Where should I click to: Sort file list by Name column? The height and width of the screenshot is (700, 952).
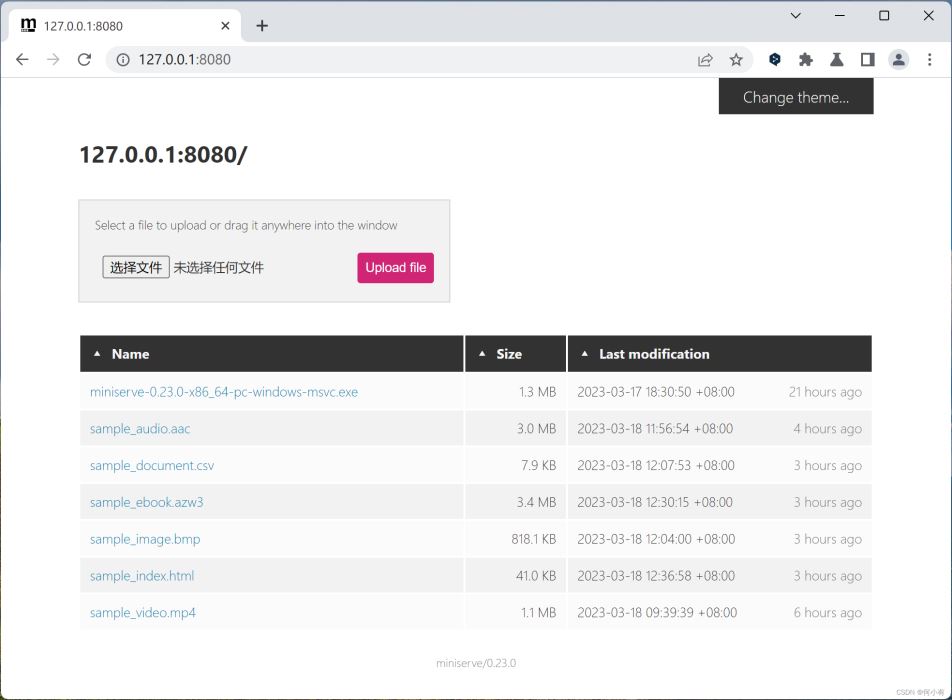130,354
